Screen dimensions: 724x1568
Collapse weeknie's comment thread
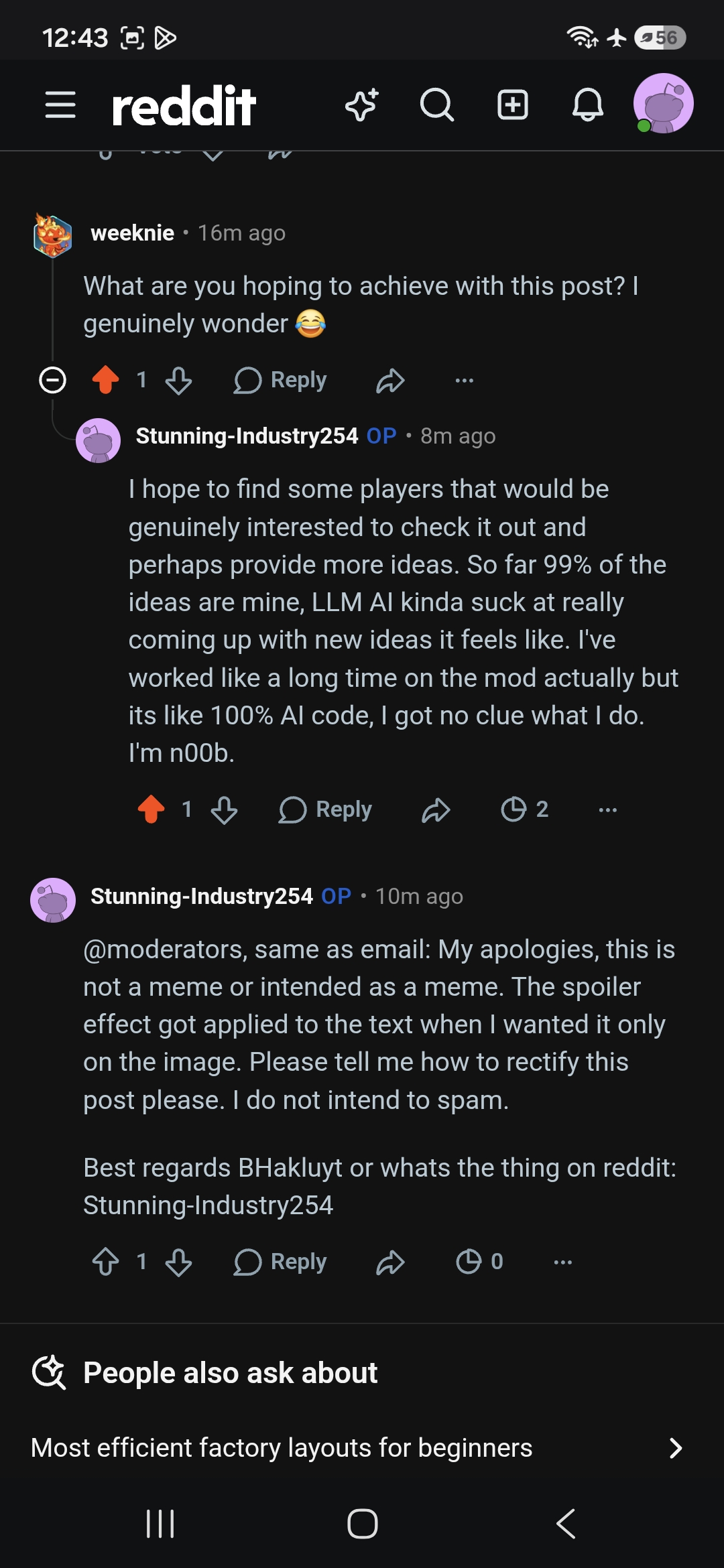(53, 380)
